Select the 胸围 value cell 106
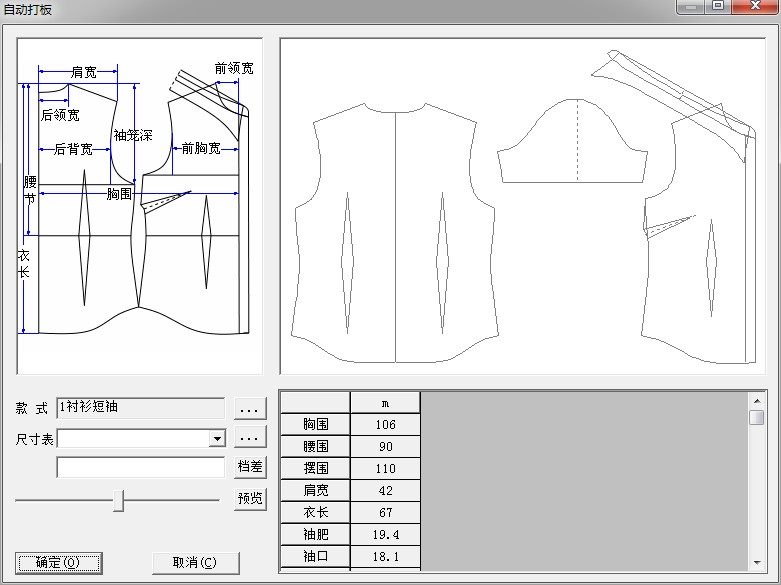The width and height of the screenshot is (781, 585). (x=385, y=425)
